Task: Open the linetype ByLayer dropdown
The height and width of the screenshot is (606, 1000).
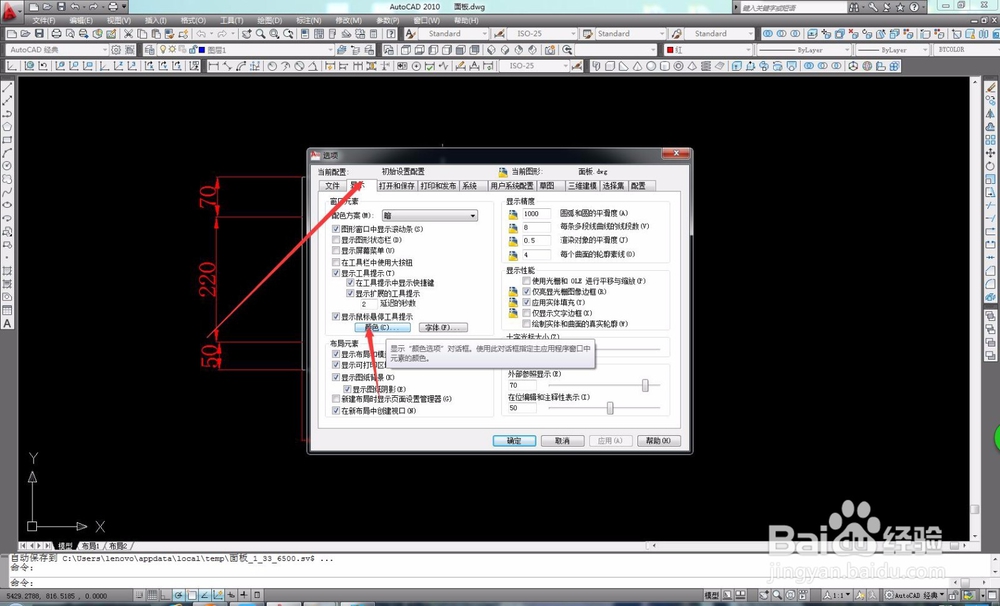Action: click(804, 49)
